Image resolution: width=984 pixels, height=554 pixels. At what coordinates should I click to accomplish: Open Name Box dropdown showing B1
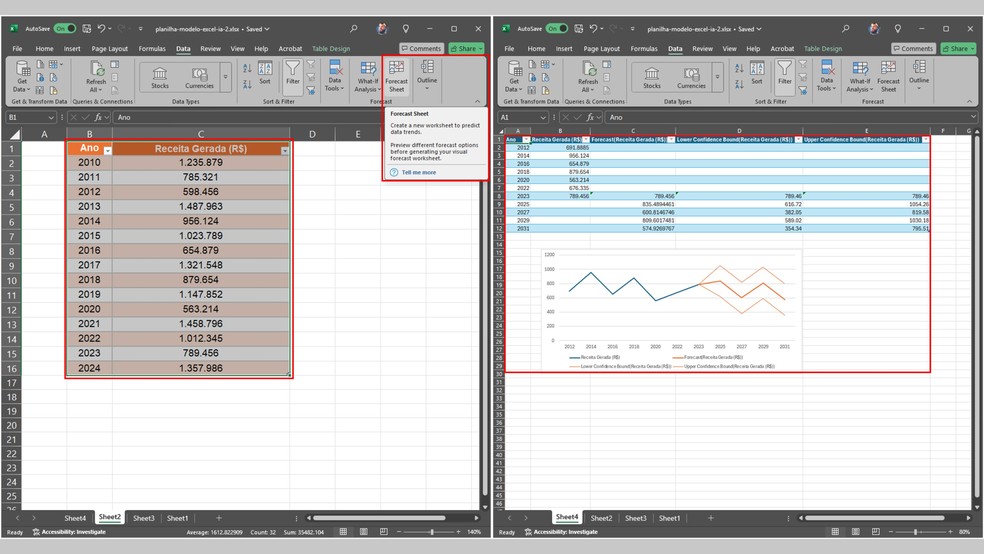[51, 117]
